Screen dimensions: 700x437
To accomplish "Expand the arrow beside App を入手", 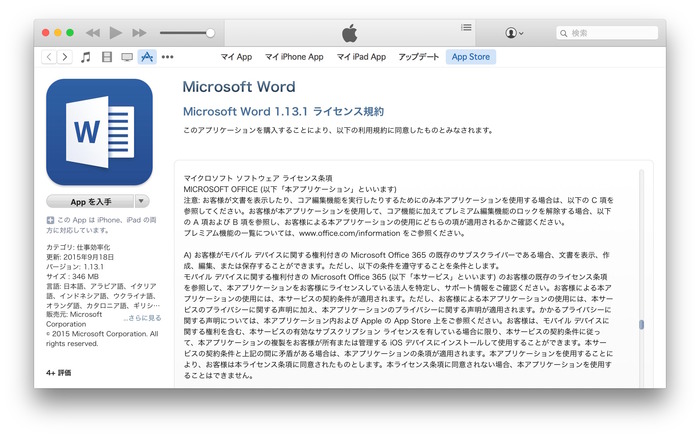I will click(142, 201).
